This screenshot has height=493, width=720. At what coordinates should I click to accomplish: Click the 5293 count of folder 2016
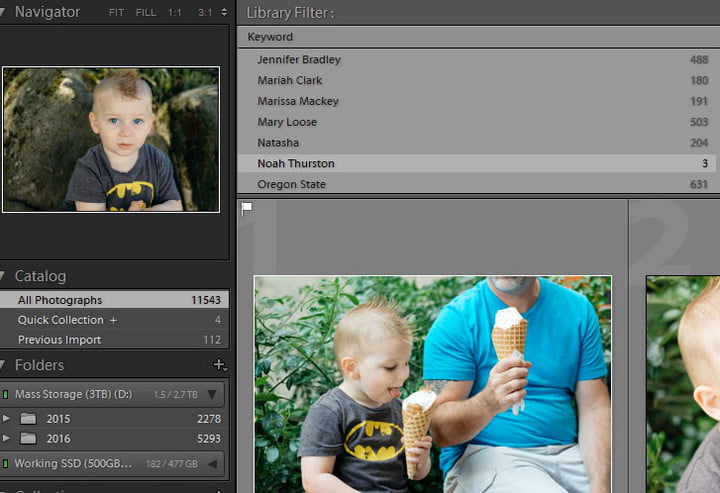pyautogui.click(x=209, y=438)
